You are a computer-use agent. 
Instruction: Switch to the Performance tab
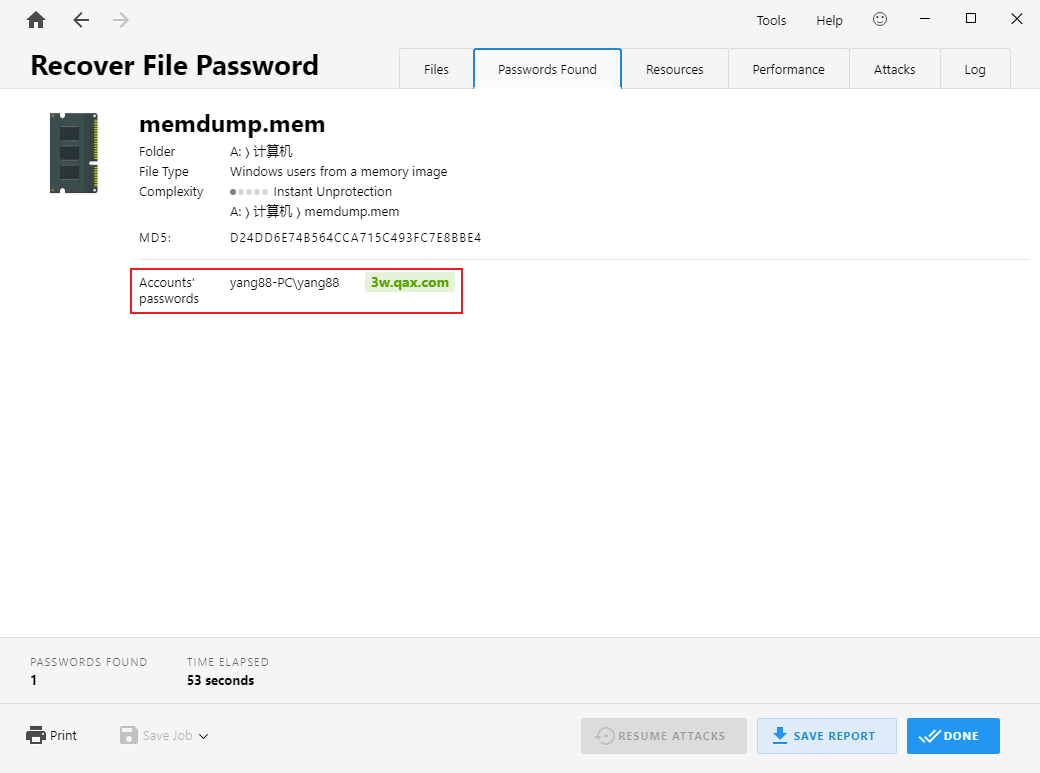tap(788, 69)
